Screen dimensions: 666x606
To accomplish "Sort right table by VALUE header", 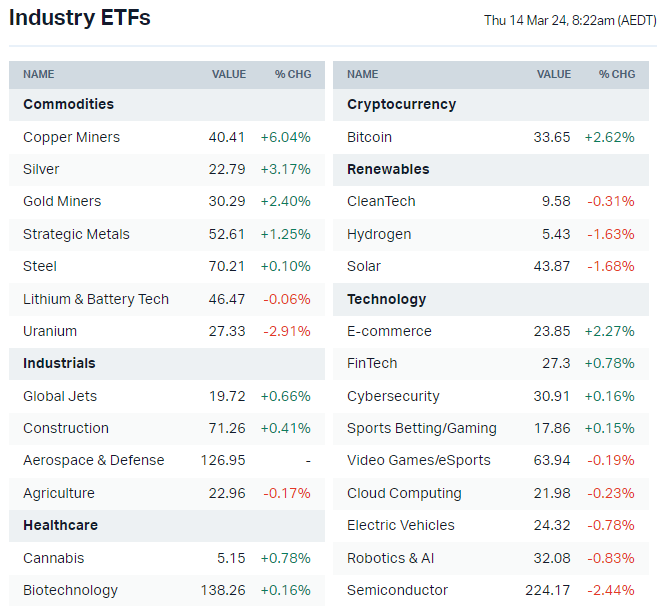I will pos(553,74).
